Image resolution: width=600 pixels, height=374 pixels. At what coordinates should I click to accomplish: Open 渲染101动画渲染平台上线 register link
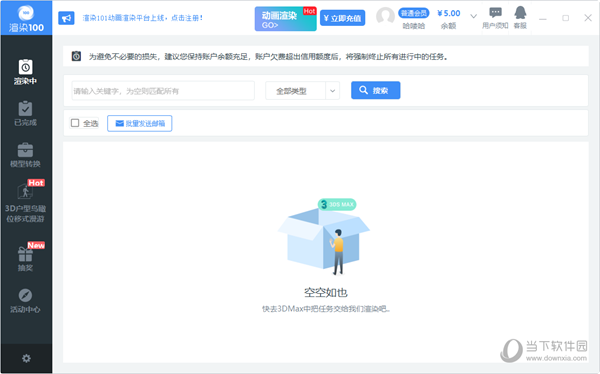coord(143,18)
